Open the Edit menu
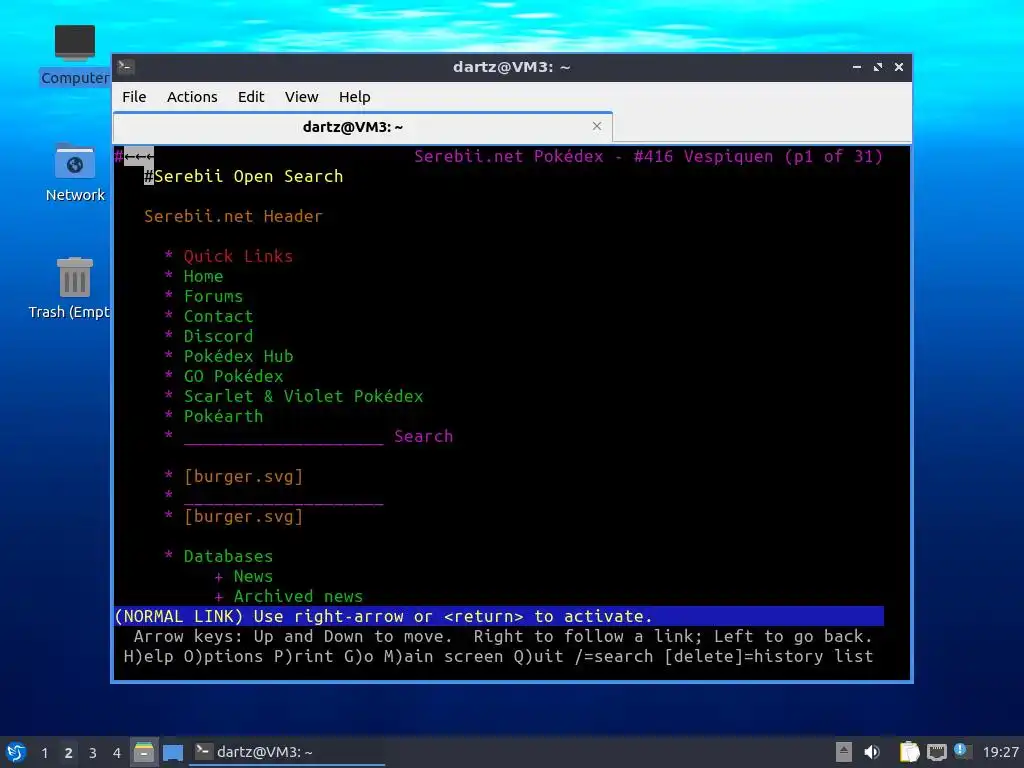The image size is (1024, 768). coord(251,97)
